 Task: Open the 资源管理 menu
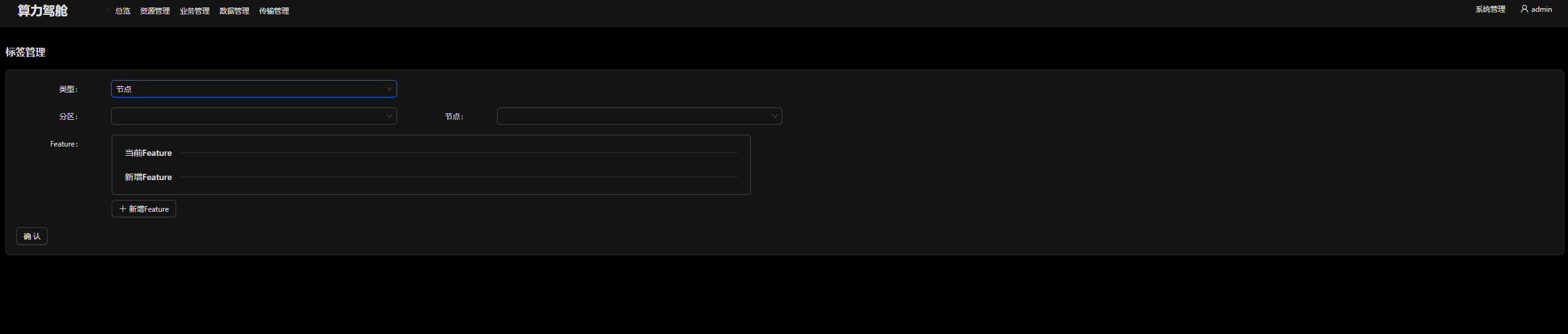pos(155,11)
